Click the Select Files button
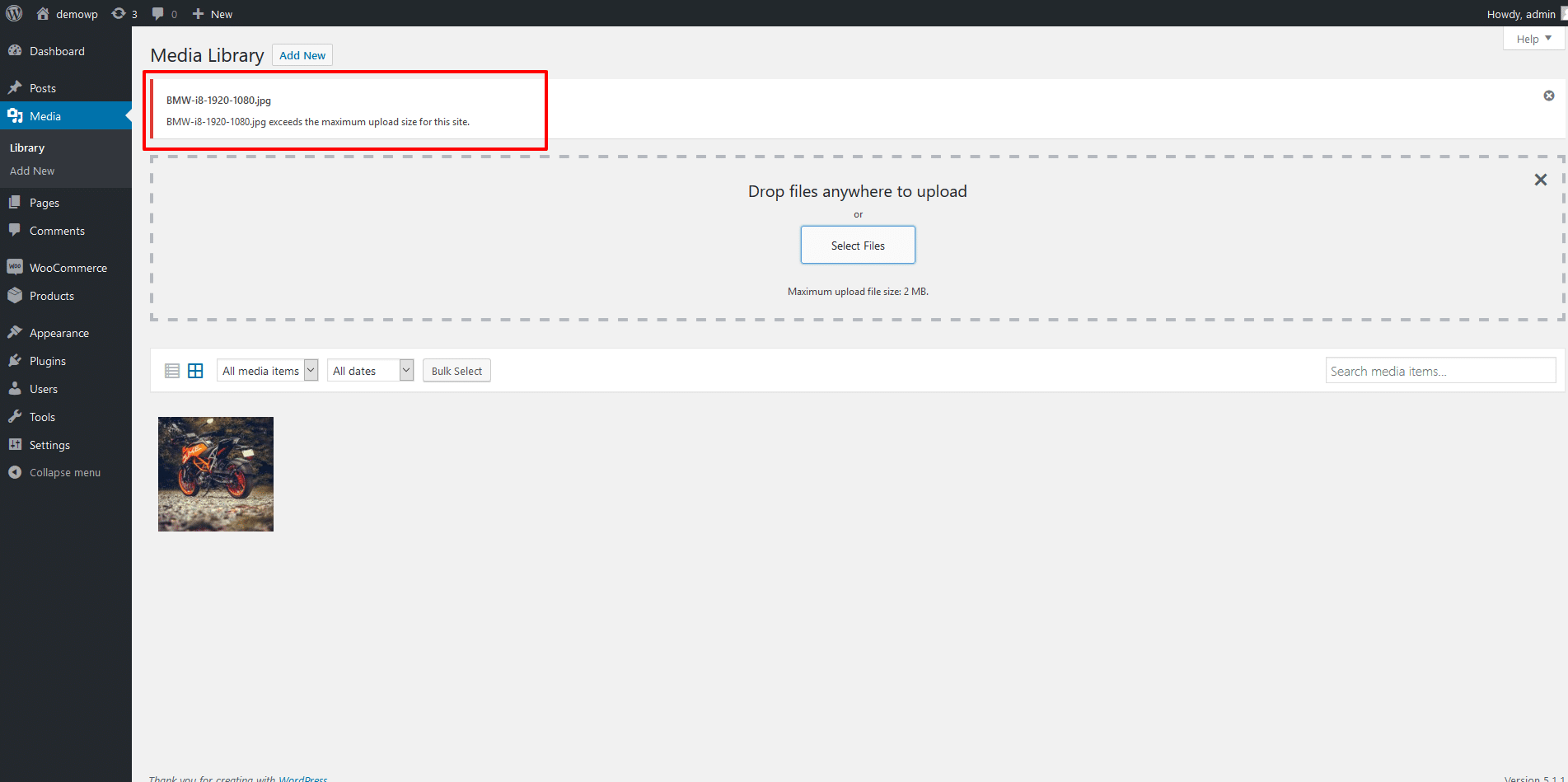The image size is (1568, 782). (x=858, y=246)
